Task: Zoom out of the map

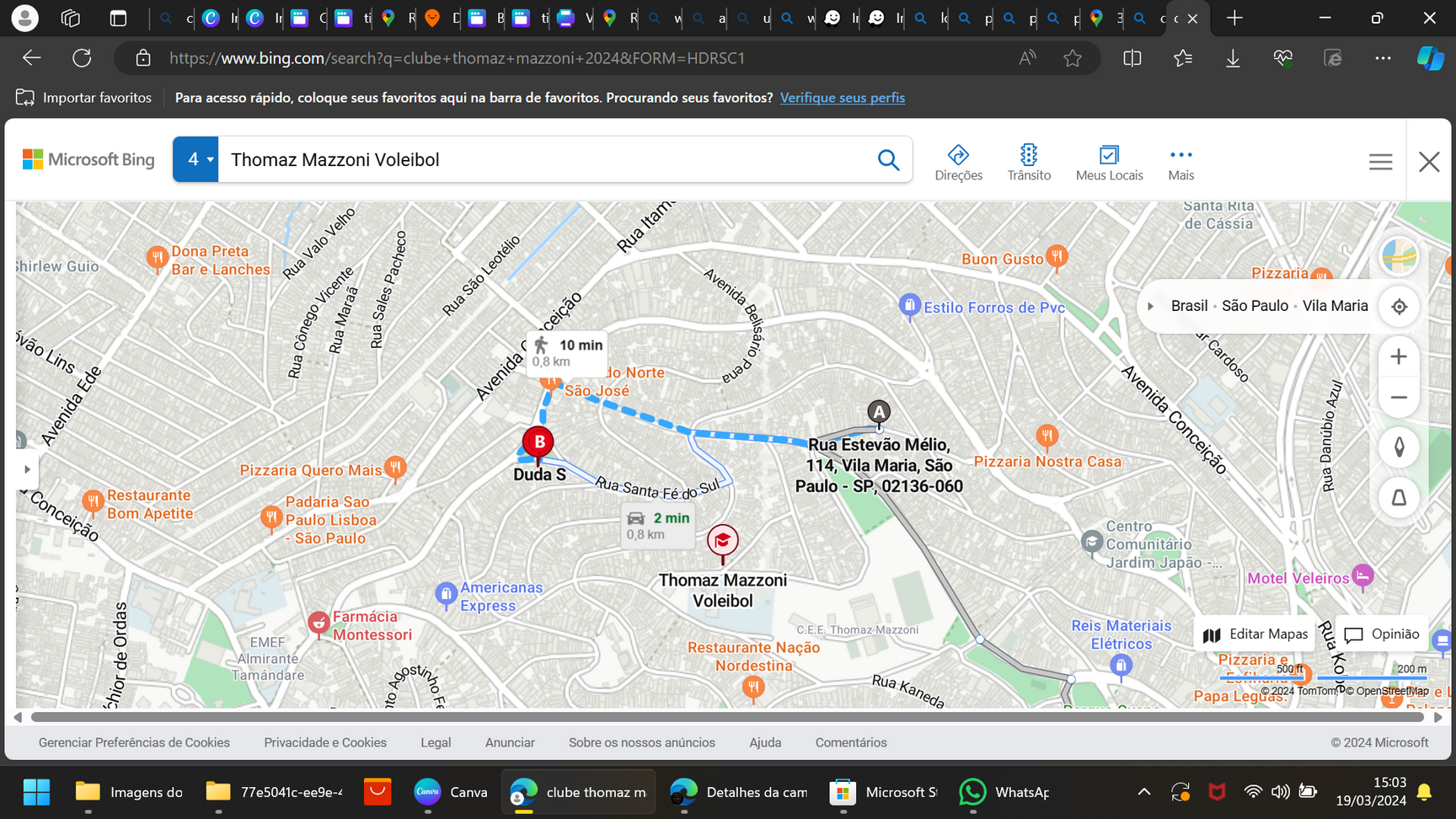Action: (x=1399, y=398)
